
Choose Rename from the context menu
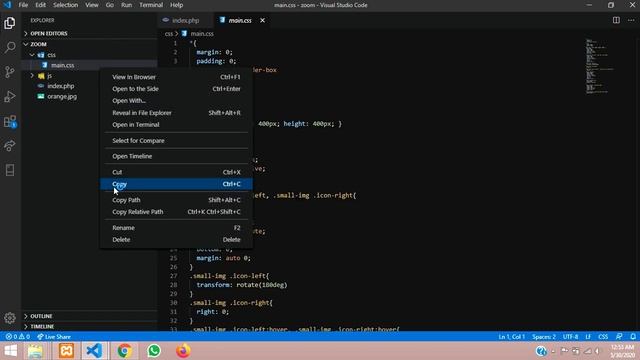tap(176, 228)
